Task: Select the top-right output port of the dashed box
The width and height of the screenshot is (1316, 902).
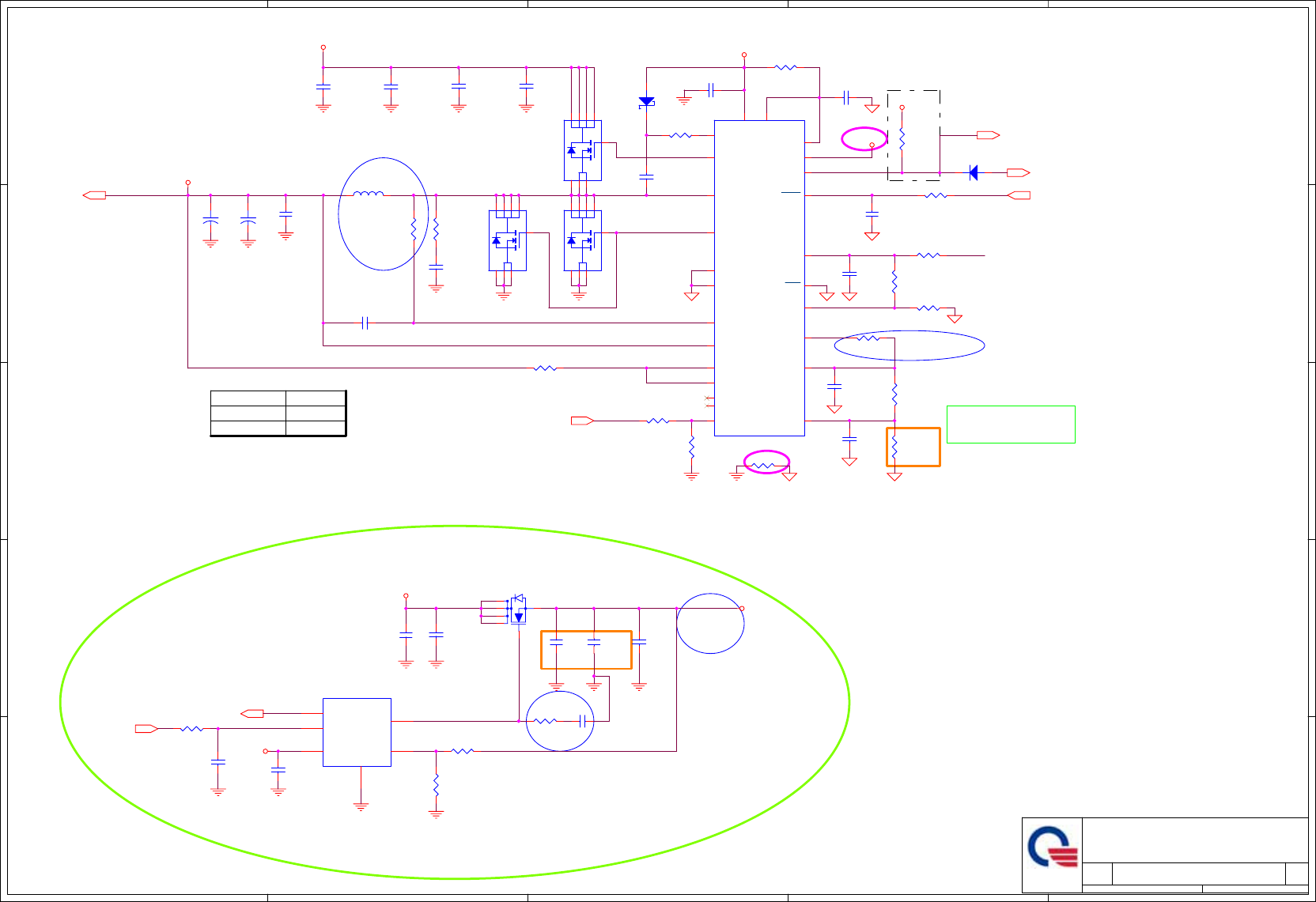Action: [x=989, y=135]
